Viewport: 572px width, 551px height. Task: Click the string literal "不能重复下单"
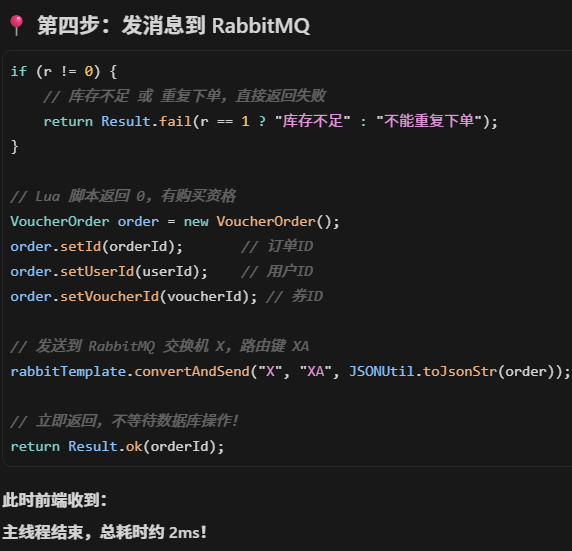point(429,121)
